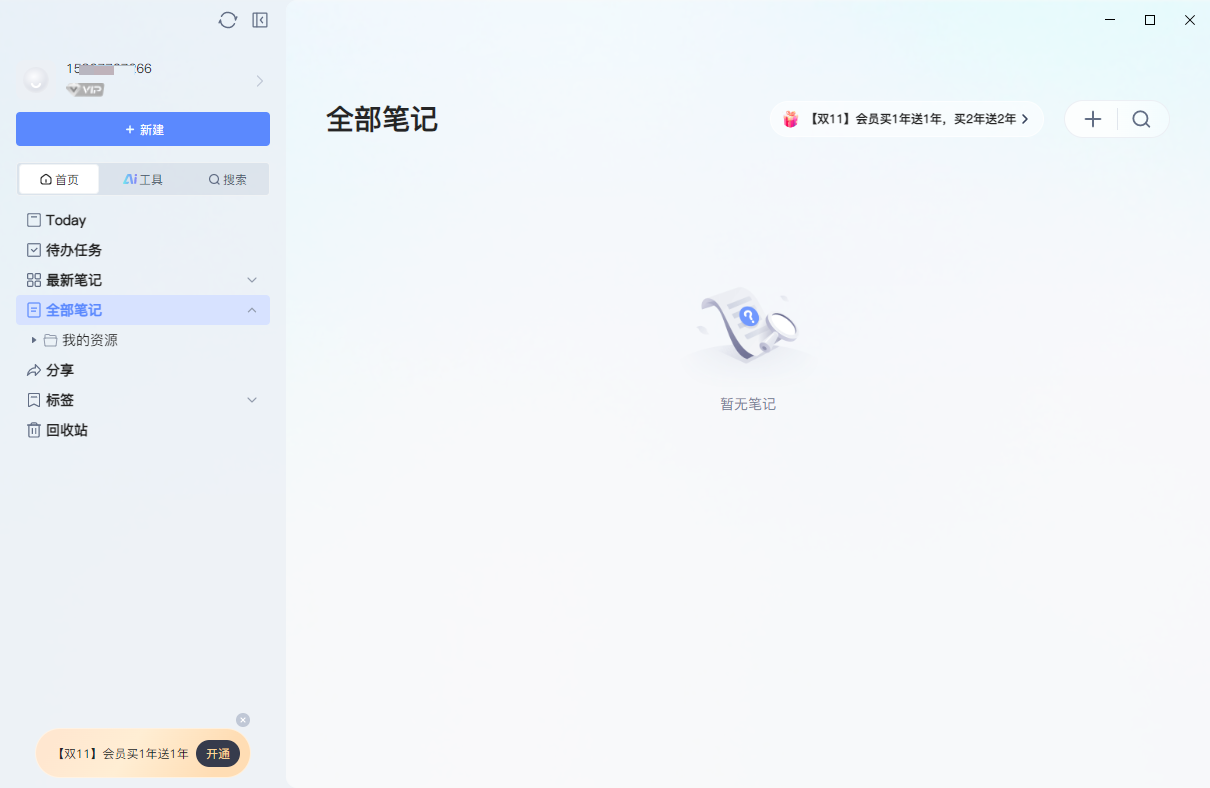
Task: Click the gift icon on the 双11 banner
Action: (x=792, y=118)
